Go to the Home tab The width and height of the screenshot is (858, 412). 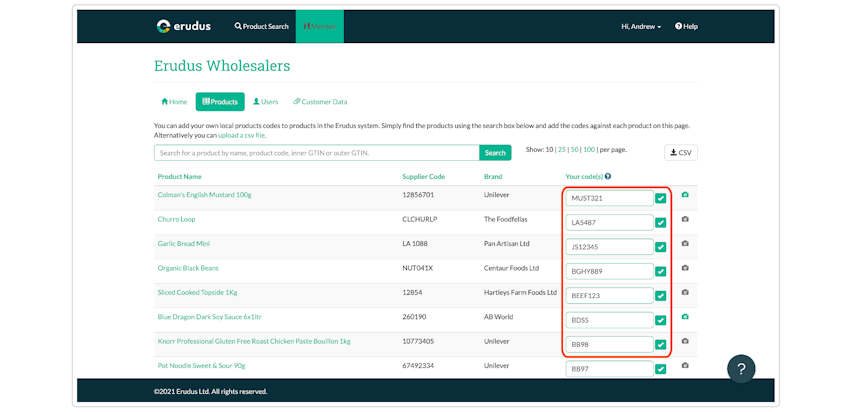point(174,102)
